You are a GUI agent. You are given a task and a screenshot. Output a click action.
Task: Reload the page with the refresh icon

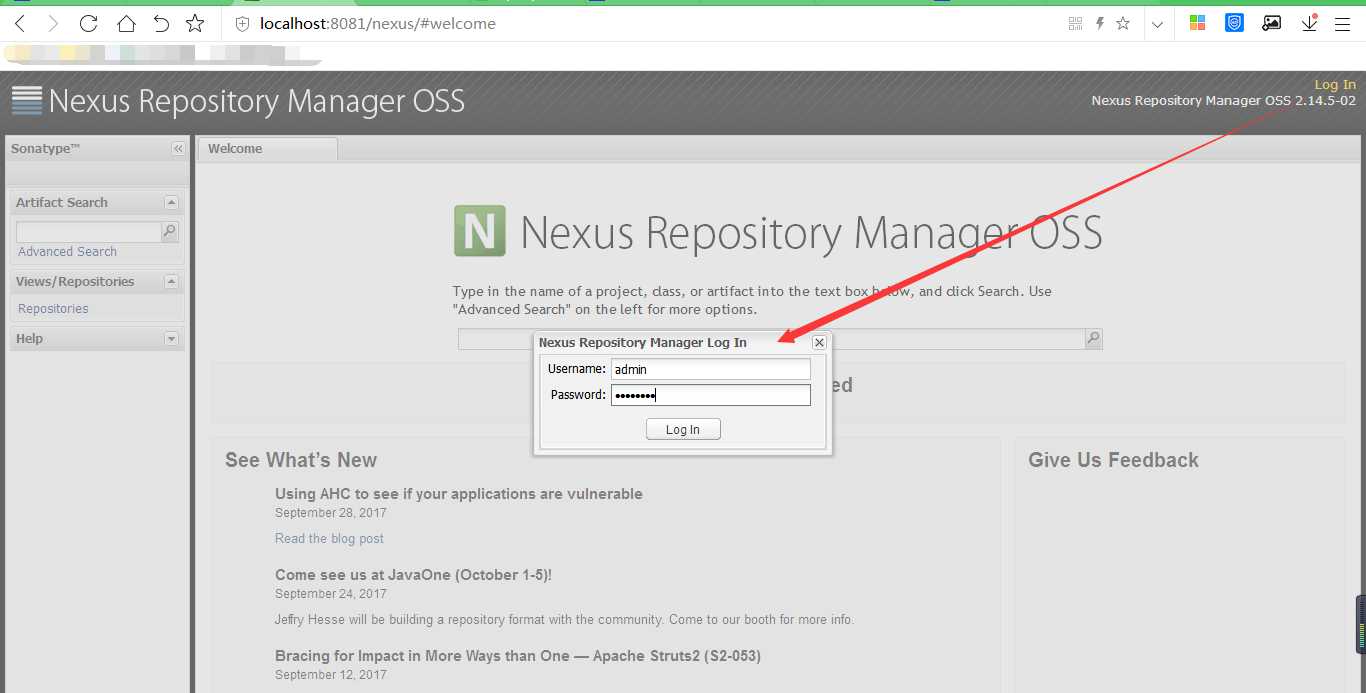89,23
